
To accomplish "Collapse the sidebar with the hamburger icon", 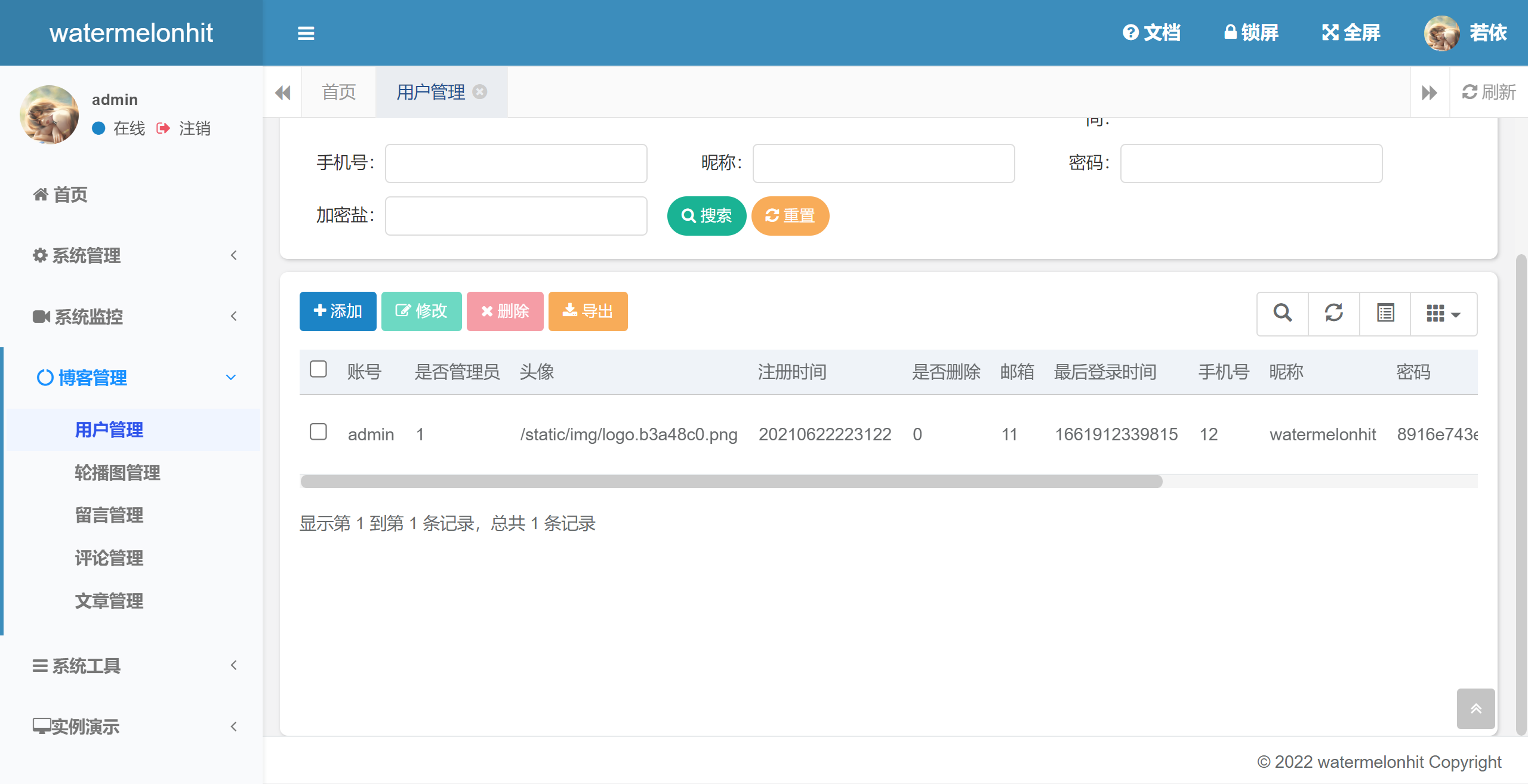I will coord(306,33).
